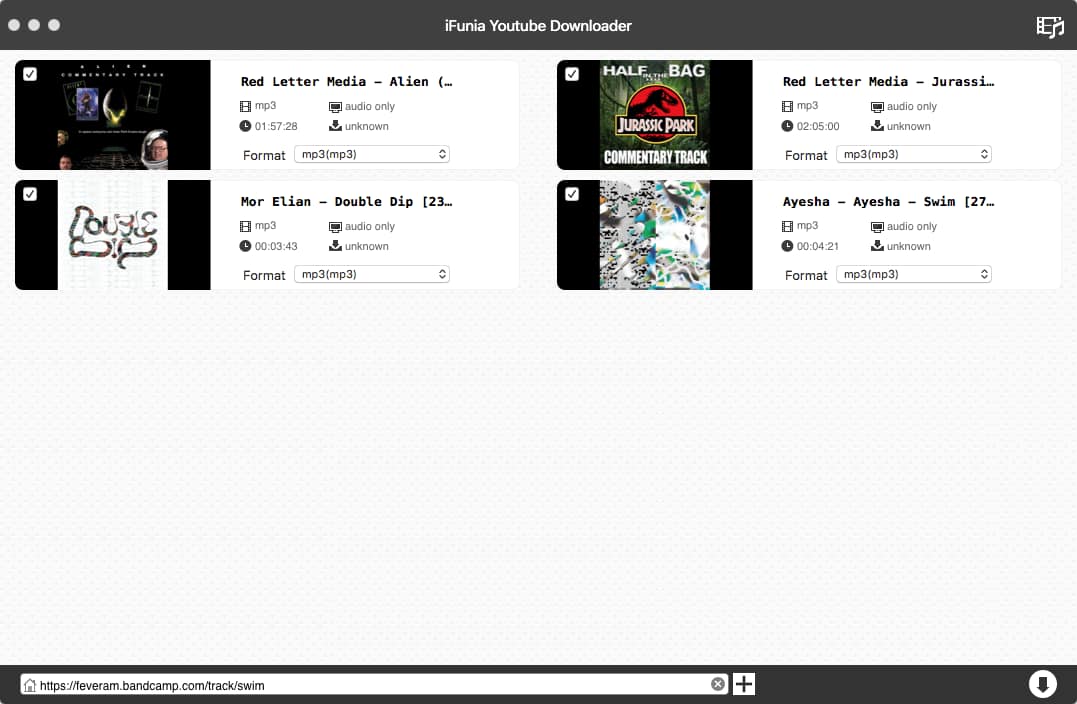Image resolution: width=1077 pixels, height=704 pixels.
Task: Click the iFunia Youtube Downloader title bar
Action: coord(538,27)
